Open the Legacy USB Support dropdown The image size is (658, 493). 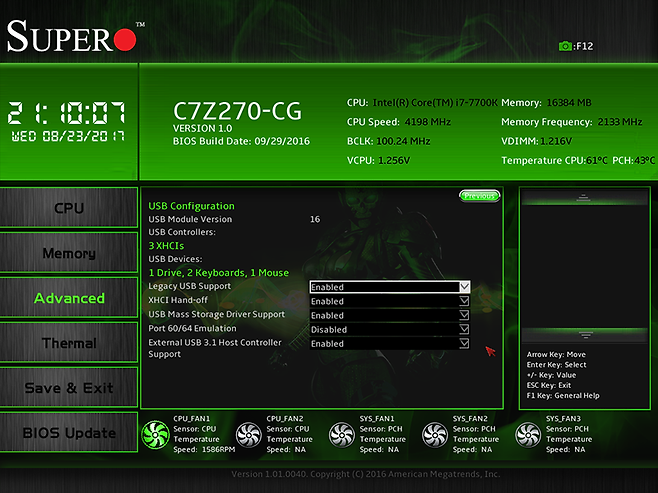[x=389, y=287]
